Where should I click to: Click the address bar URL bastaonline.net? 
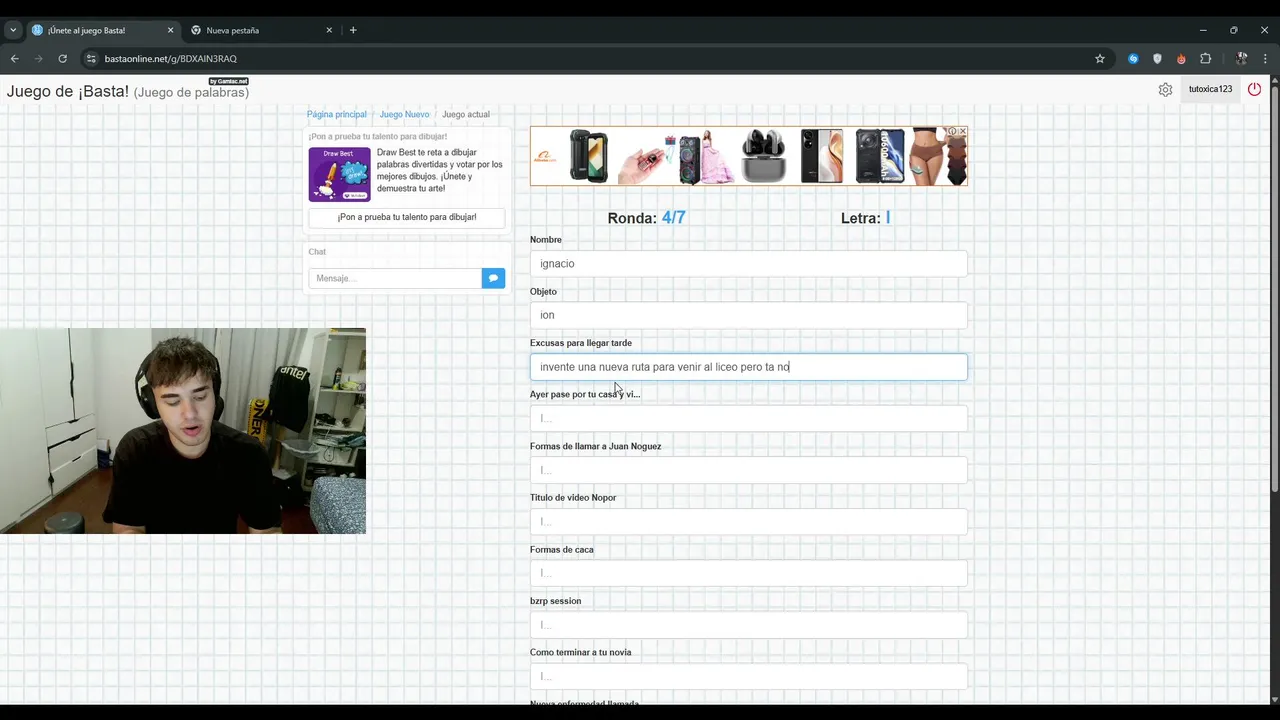pos(170,59)
